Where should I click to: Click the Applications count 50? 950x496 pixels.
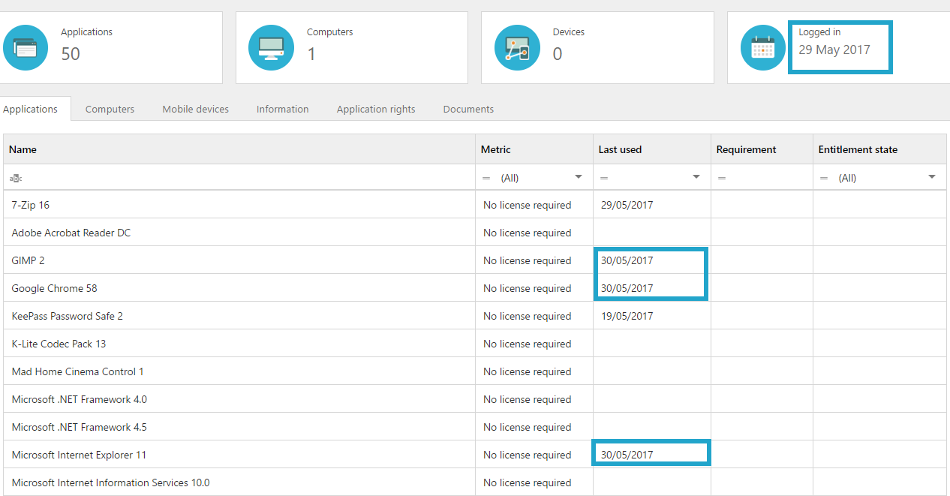point(70,54)
